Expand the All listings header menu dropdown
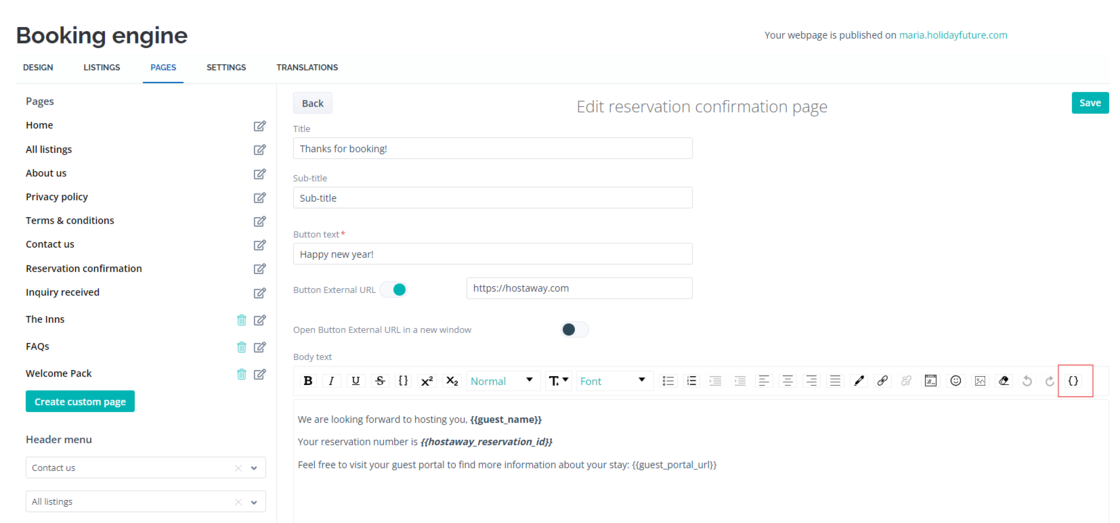Image resolution: width=1120 pixels, height=523 pixels. [x=254, y=502]
